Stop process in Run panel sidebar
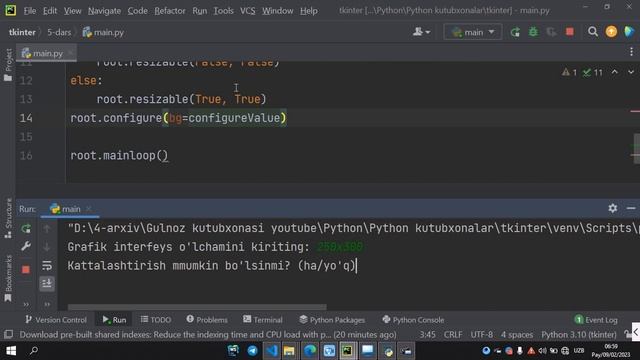640x360 pixels. [26, 269]
